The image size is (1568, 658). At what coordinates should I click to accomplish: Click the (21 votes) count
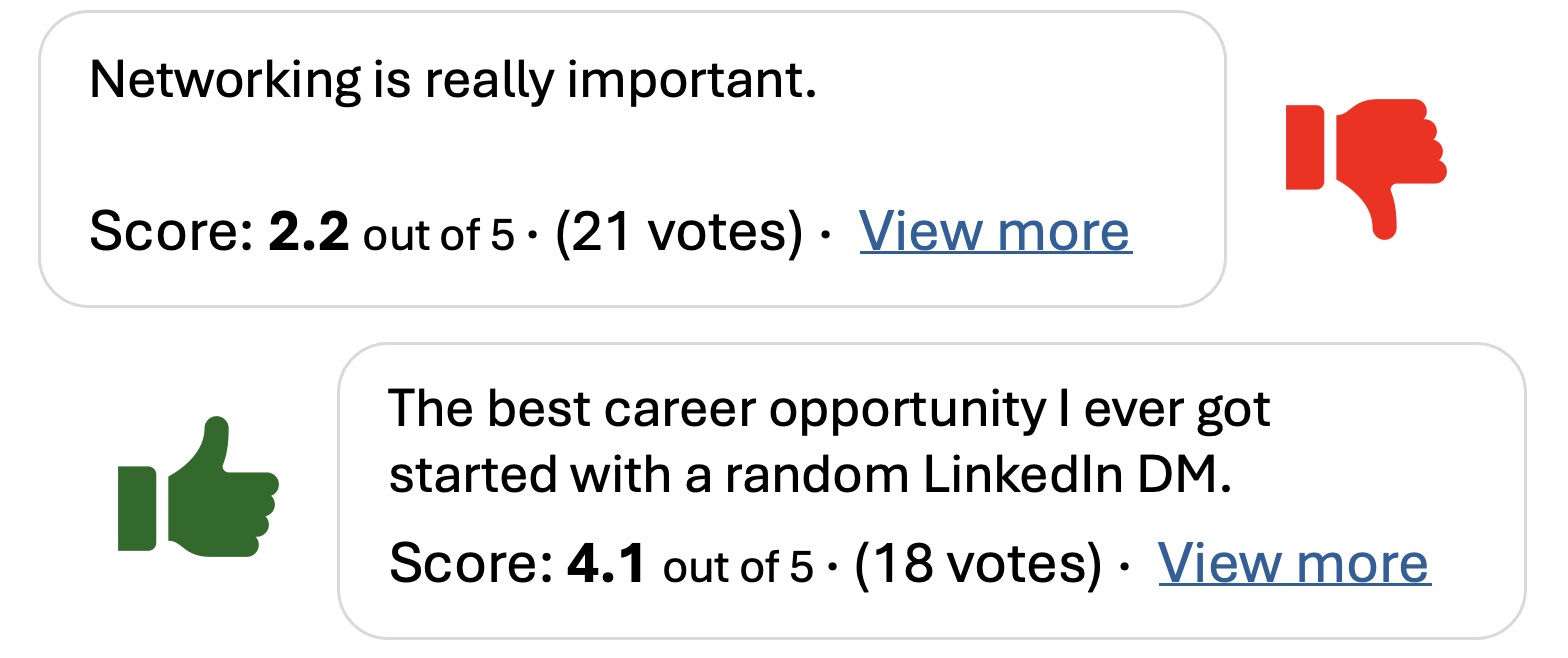pyautogui.click(x=679, y=232)
